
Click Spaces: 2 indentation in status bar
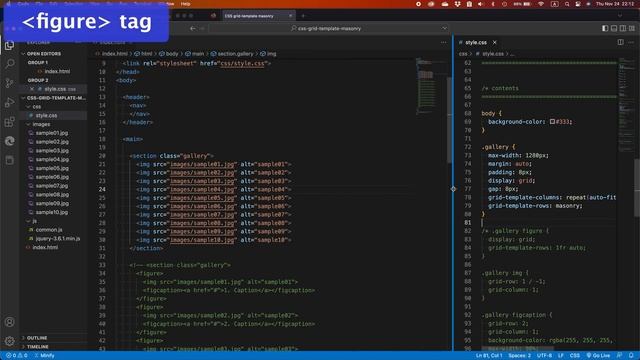coord(520,356)
